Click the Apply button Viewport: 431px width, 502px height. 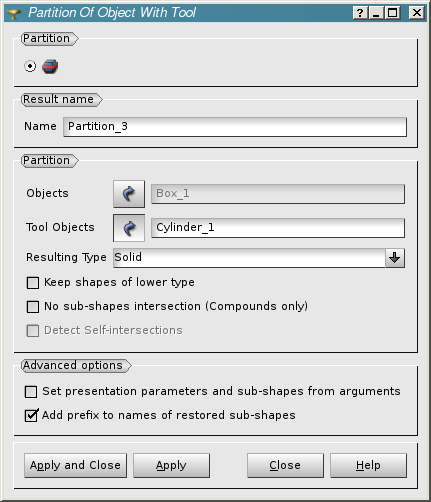pyautogui.click(x=171, y=465)
